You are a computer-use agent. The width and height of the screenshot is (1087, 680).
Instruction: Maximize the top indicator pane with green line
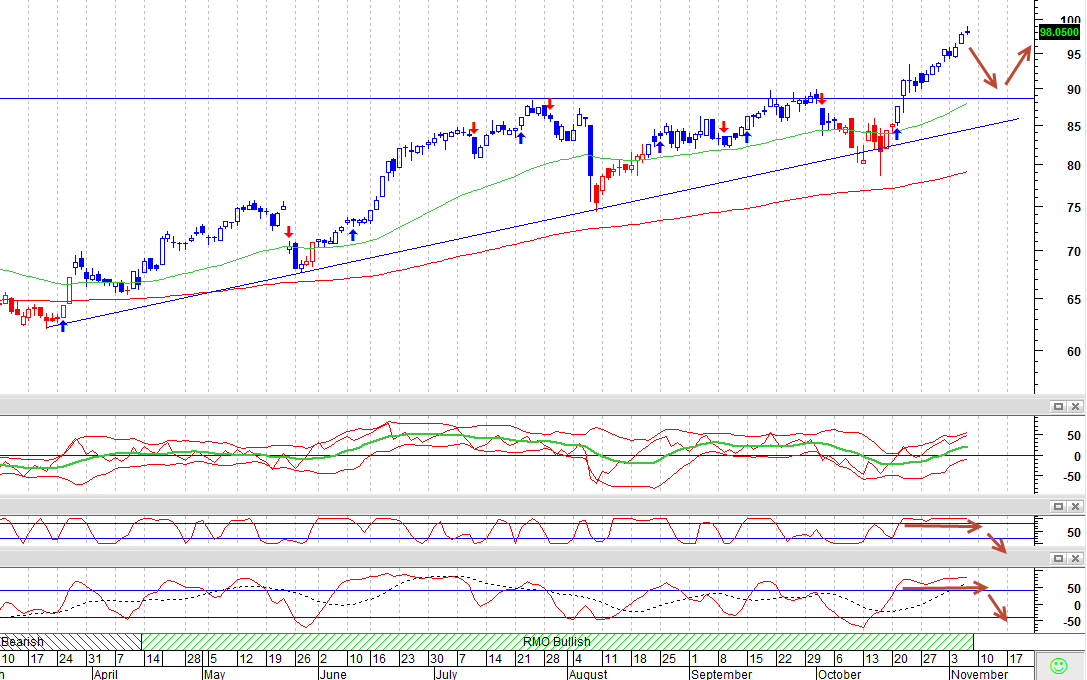[1058, 407]
